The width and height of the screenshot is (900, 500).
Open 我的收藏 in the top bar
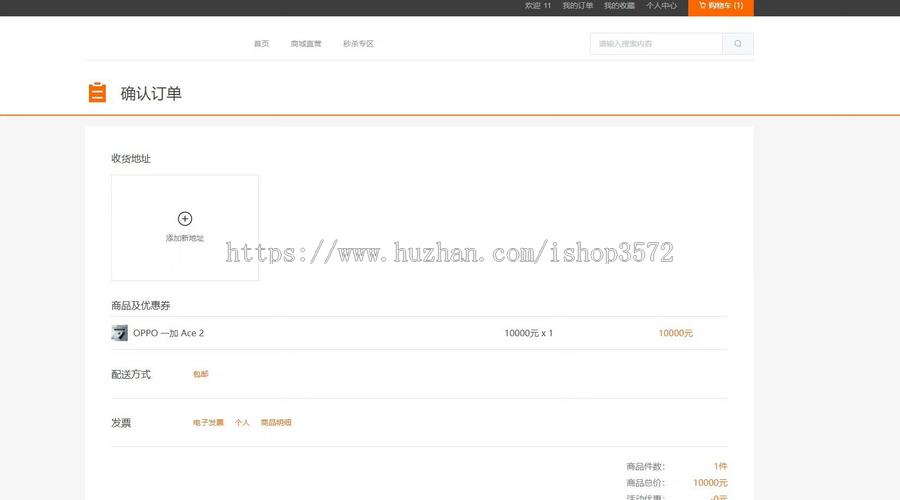[619, 6]
